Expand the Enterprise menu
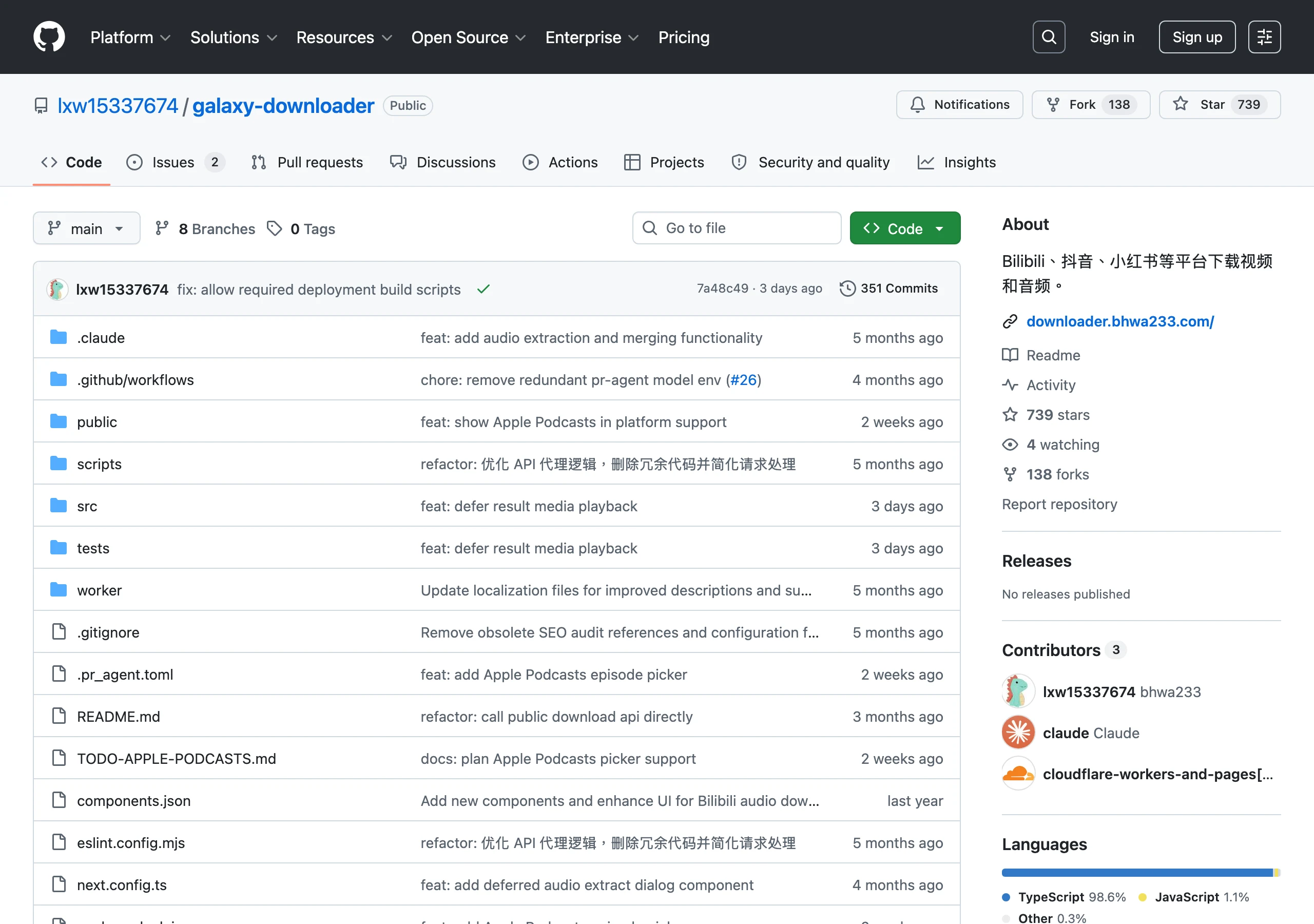The height and width of the screenshot is (924, 1314). [x=592, y=37]
